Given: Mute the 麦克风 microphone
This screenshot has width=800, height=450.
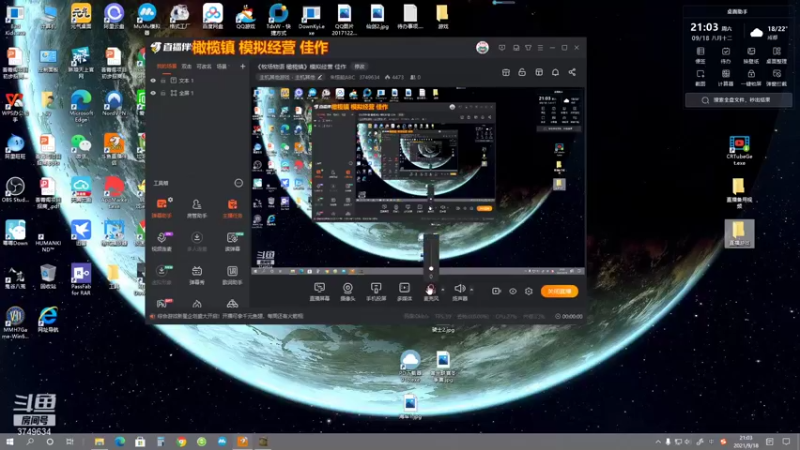Looking at the screenshot, I should pyautogui.click(x=431, y=291).
